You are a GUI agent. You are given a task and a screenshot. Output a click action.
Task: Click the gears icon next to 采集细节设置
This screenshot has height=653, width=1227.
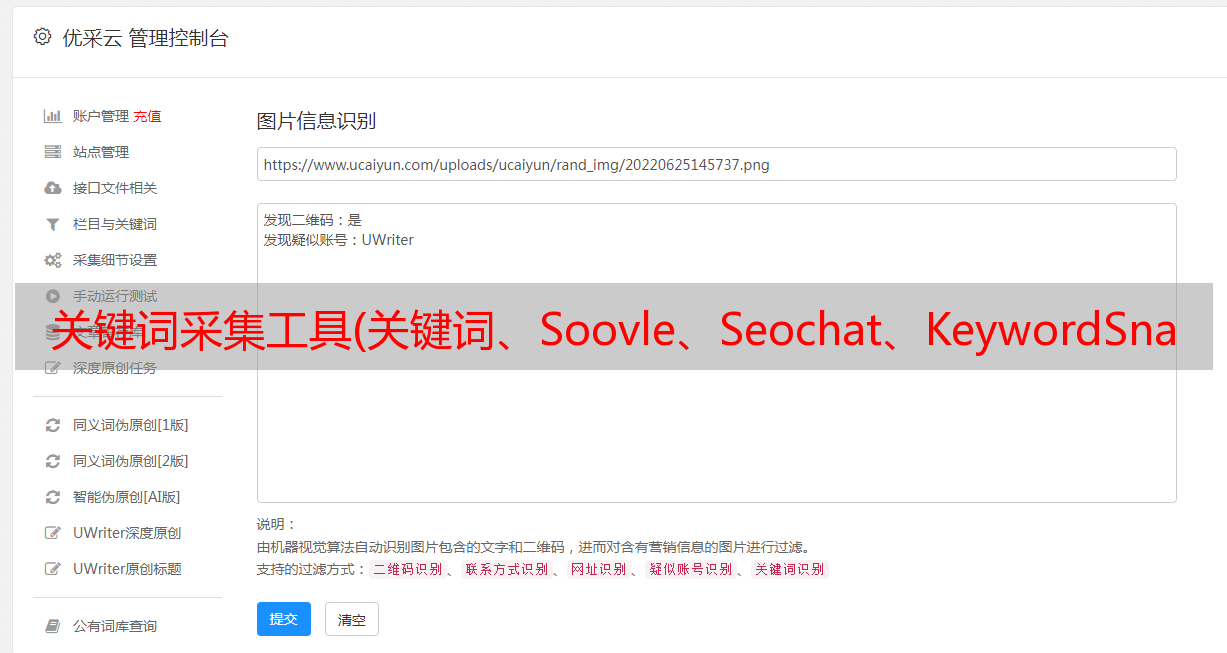coord(53,260)
